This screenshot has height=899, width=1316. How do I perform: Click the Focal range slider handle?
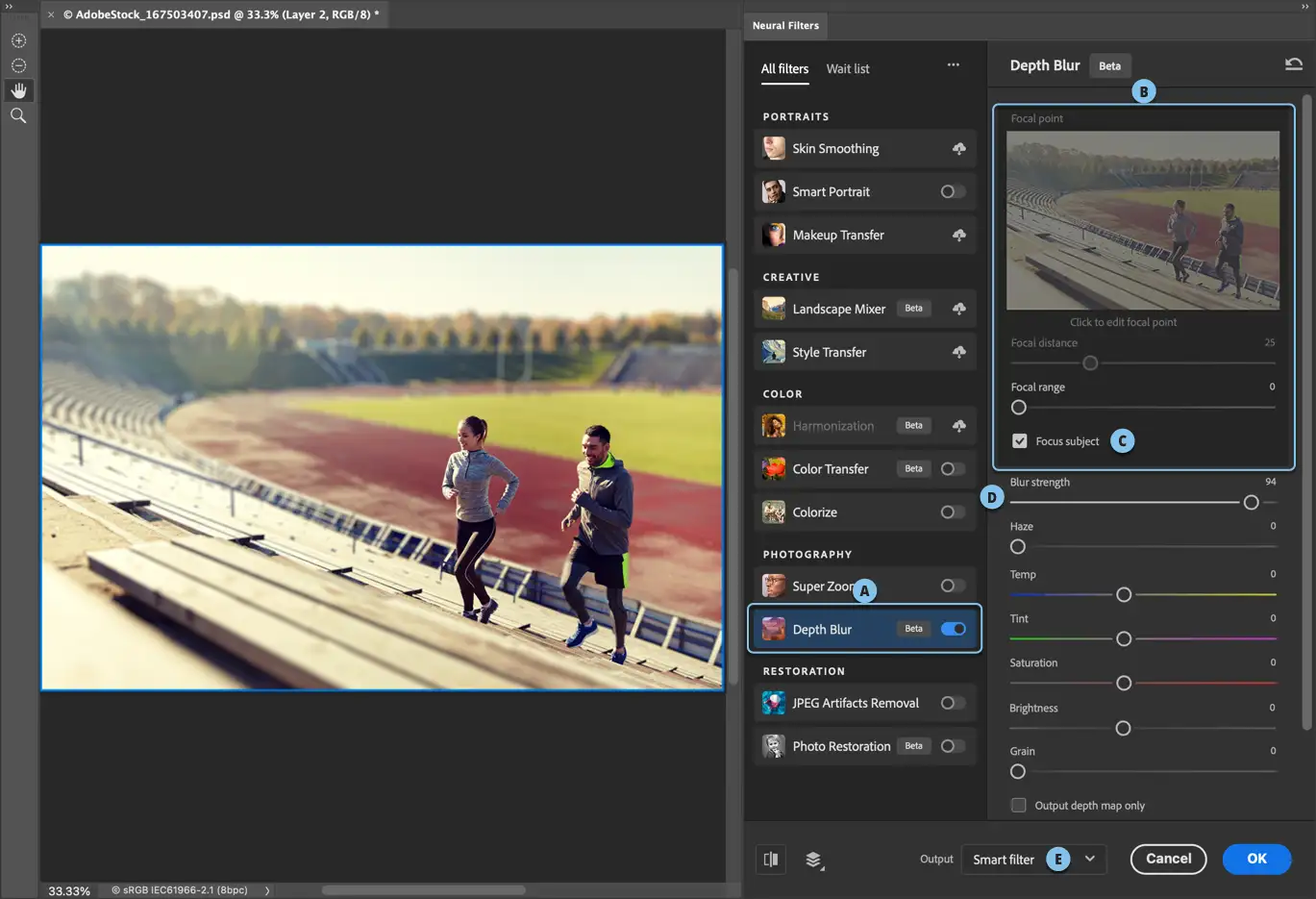[x=1019, y=408]
